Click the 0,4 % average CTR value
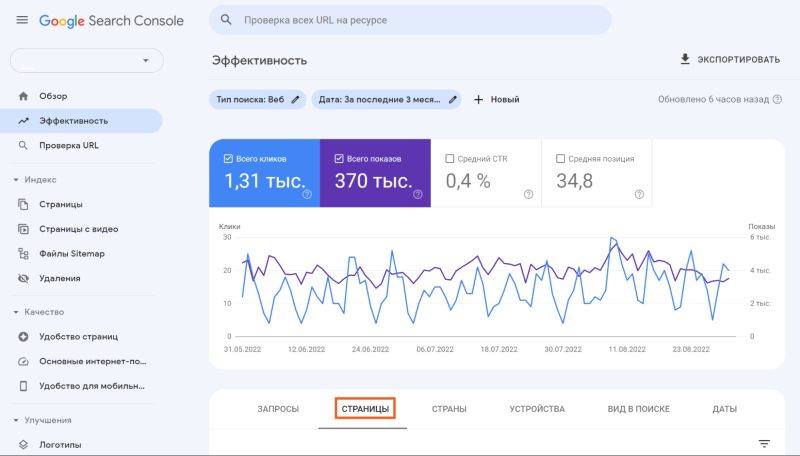Viewport: 800px width, 456px height. (468, 181)
